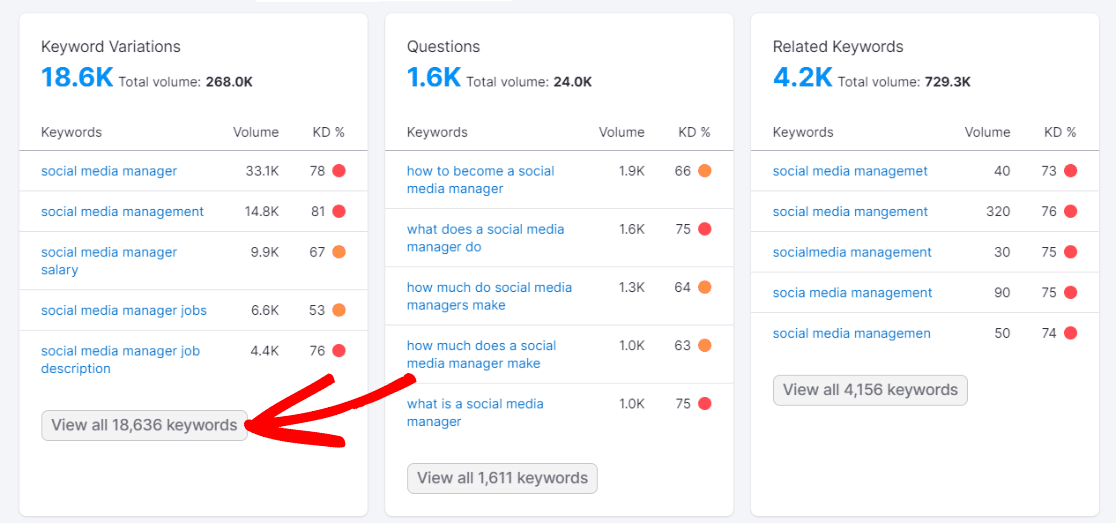Click the 4.2K Related Keywords count

(x=802, y=77)
